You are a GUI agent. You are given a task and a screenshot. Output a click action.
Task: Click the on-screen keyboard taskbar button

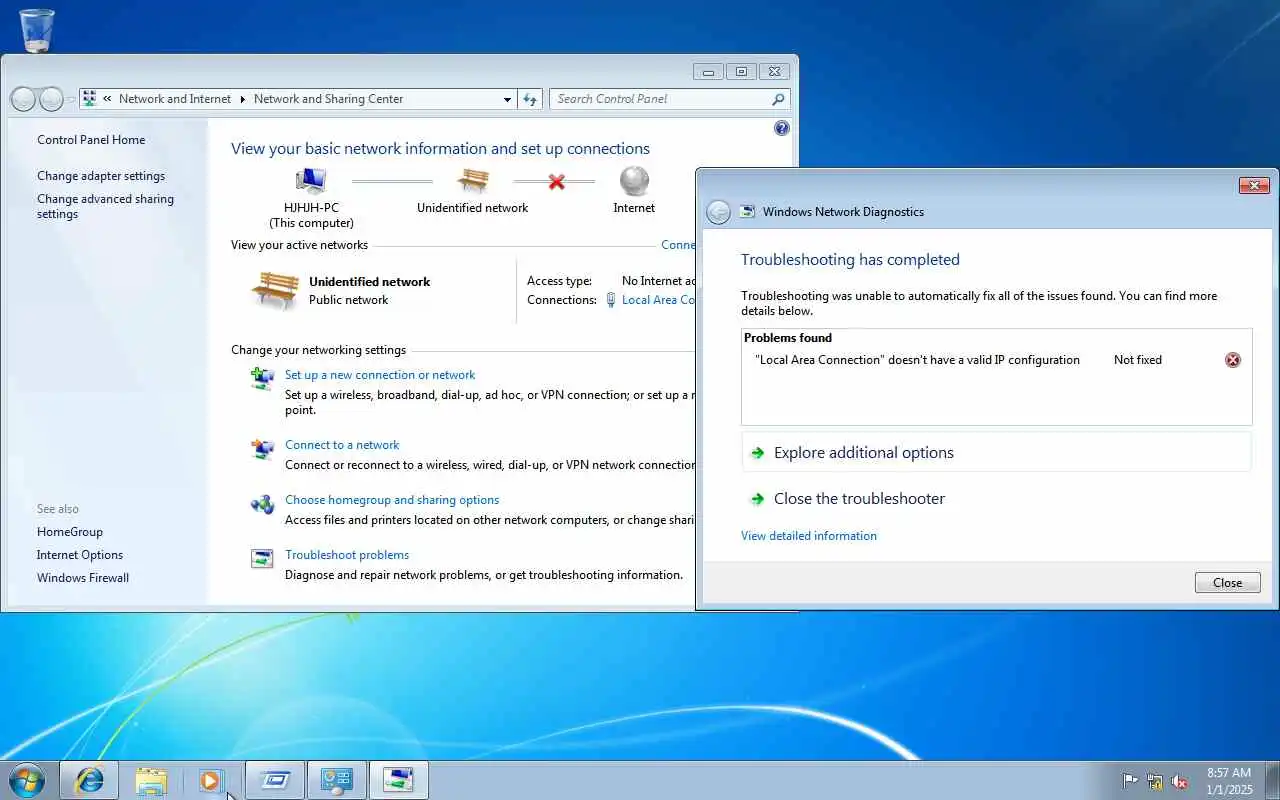coord(275,780)
